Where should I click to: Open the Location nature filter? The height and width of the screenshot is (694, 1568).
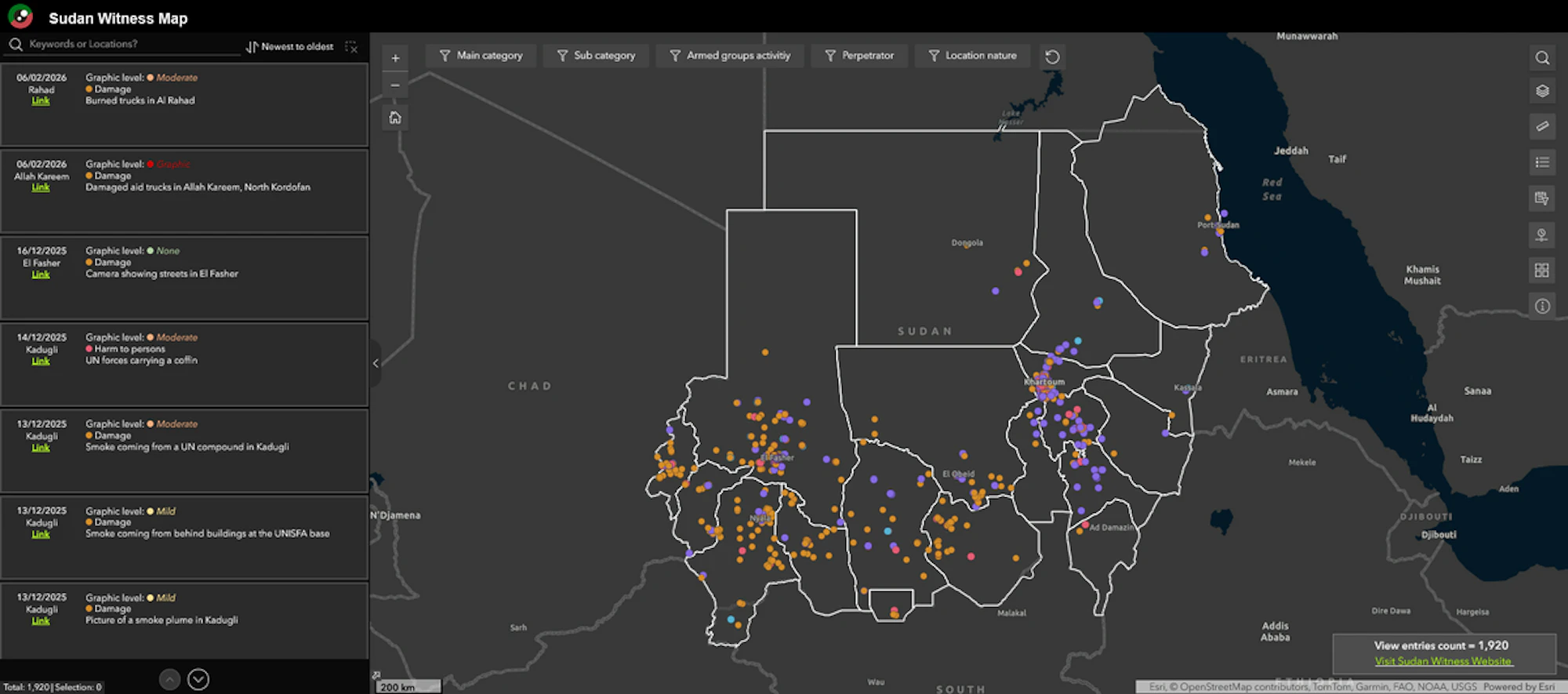pos(972,56)
